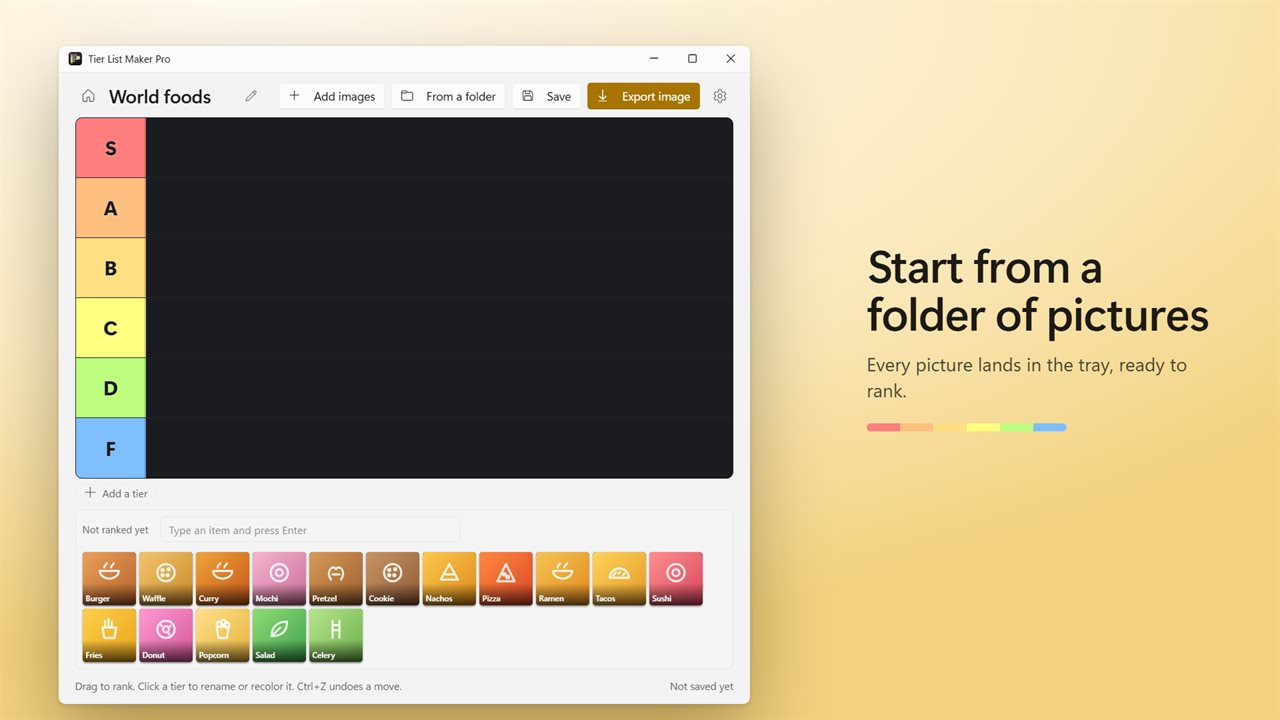Open images From a folder
1280x720 pixels.
click(x=448, y=96)
